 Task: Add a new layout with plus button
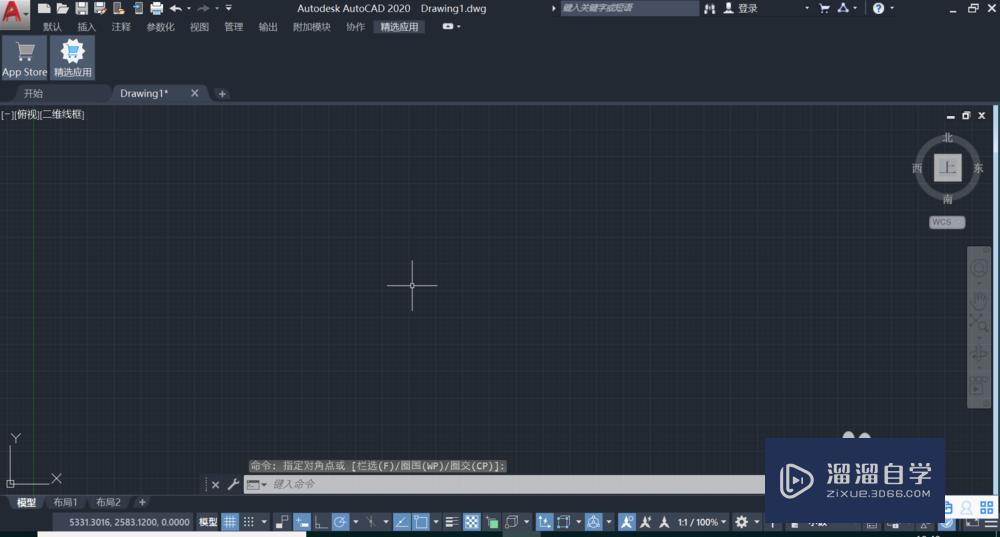[142, 503]
